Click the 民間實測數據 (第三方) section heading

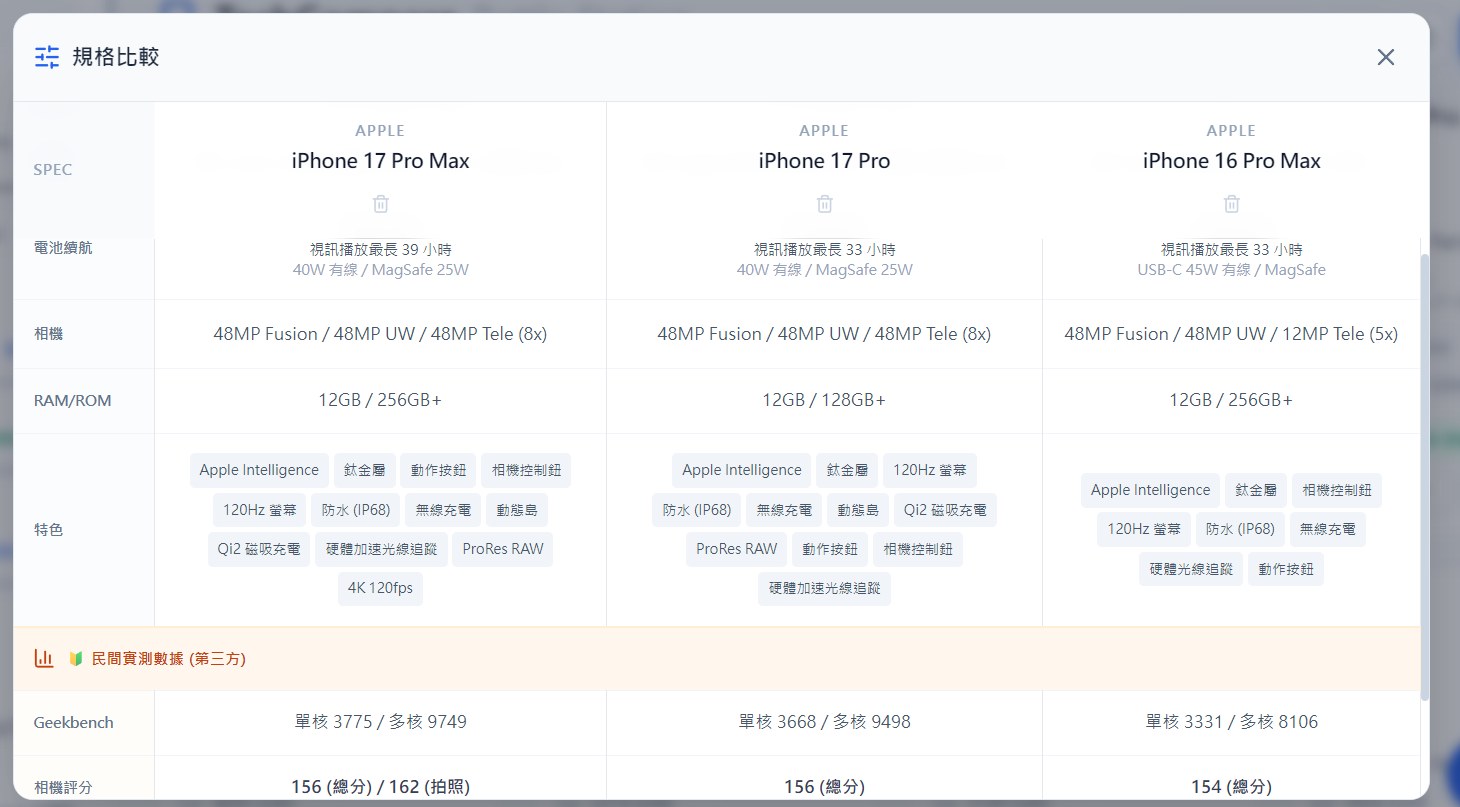click(x=168, y=659)
